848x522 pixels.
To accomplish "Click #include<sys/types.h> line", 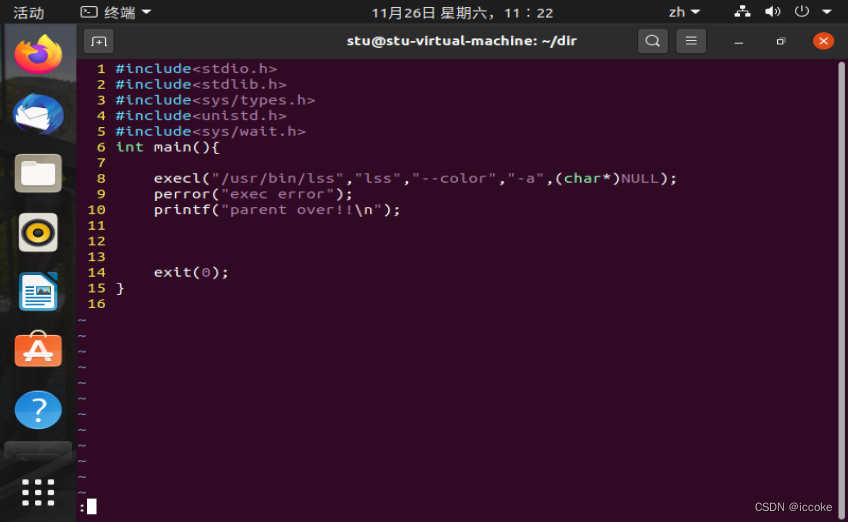I will [215, 100].
